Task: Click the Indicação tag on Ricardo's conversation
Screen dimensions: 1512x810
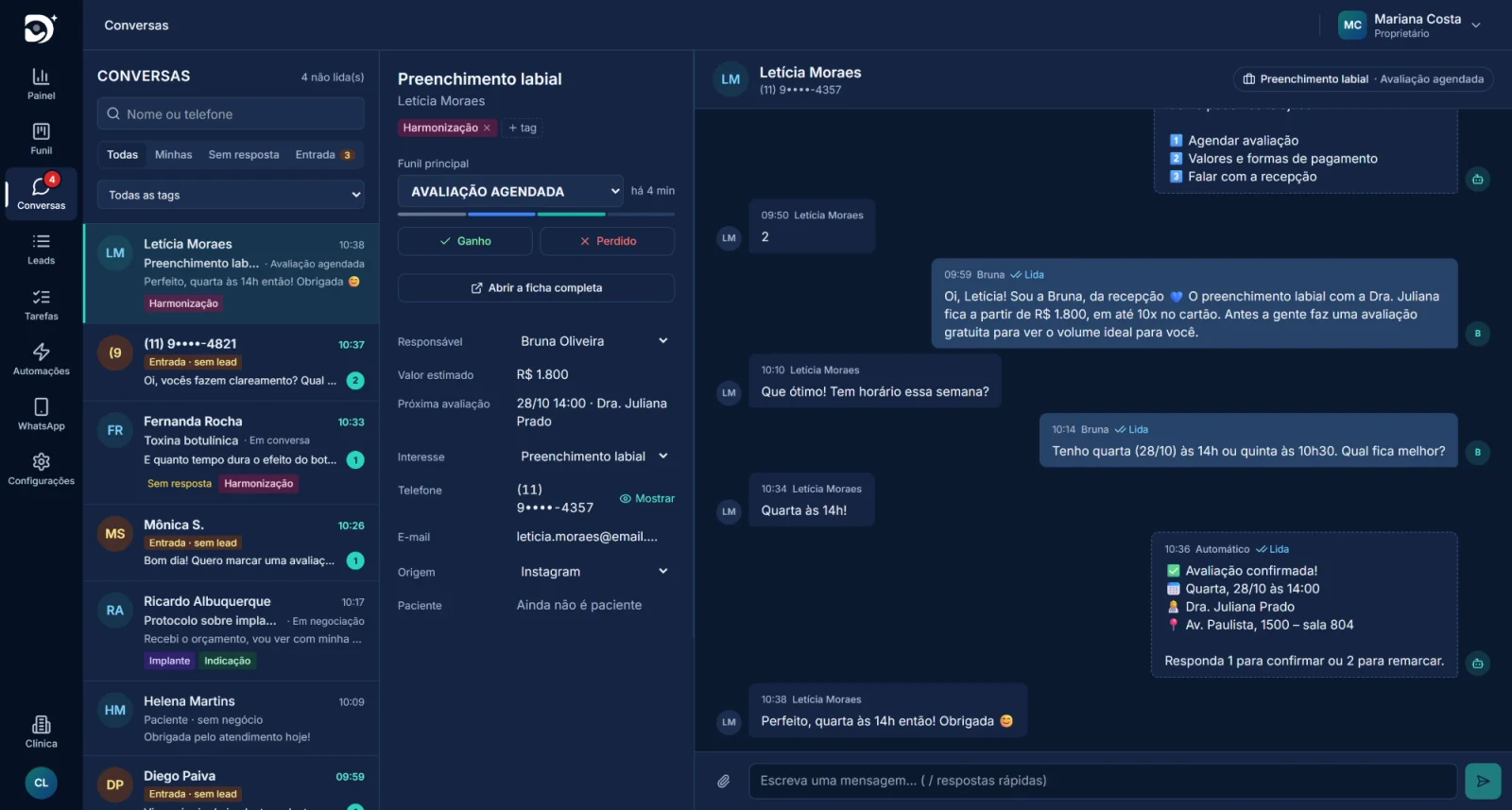Action: [228, 661]
